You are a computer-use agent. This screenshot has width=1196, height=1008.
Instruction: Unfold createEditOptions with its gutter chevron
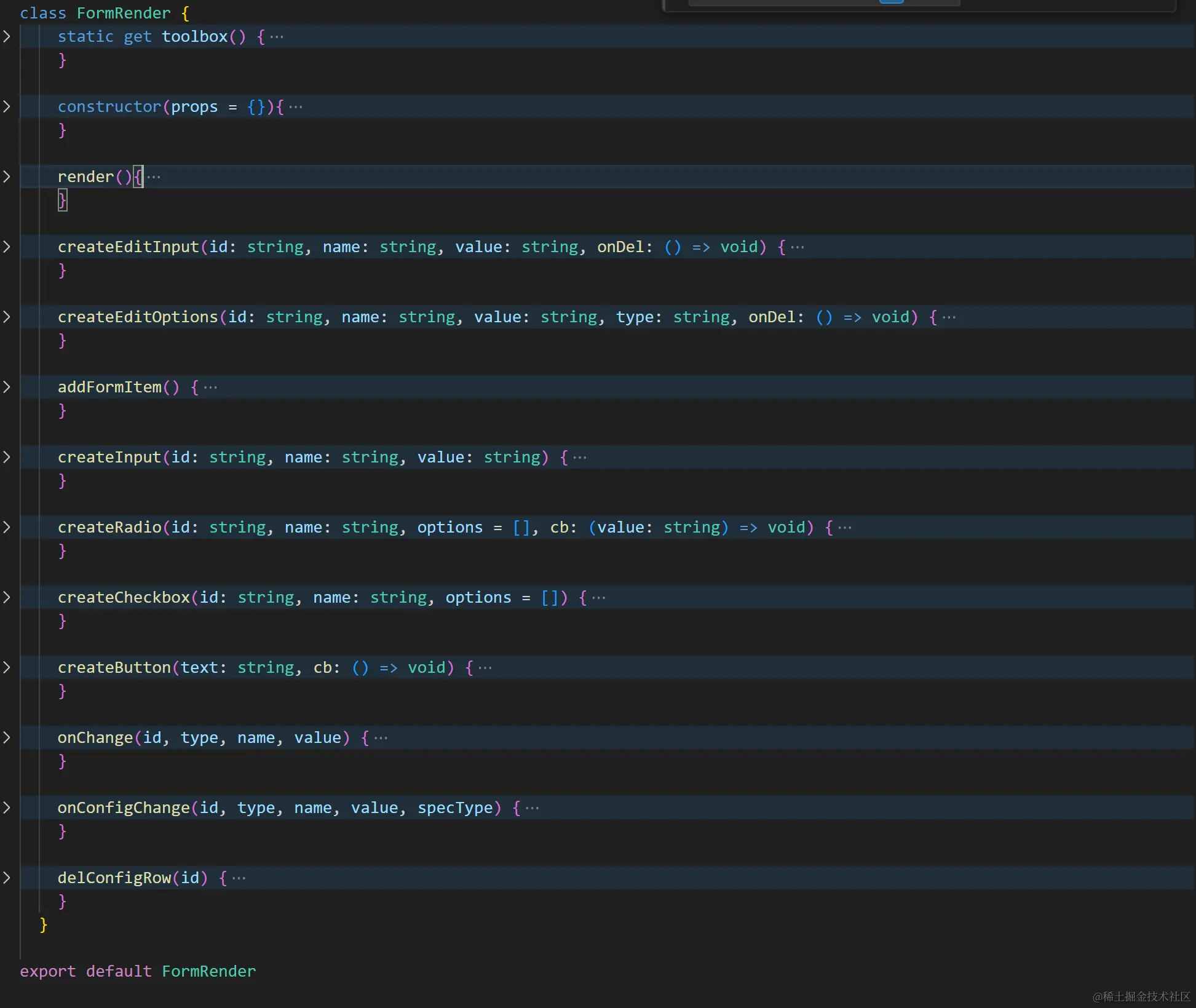tap(7, 317)
